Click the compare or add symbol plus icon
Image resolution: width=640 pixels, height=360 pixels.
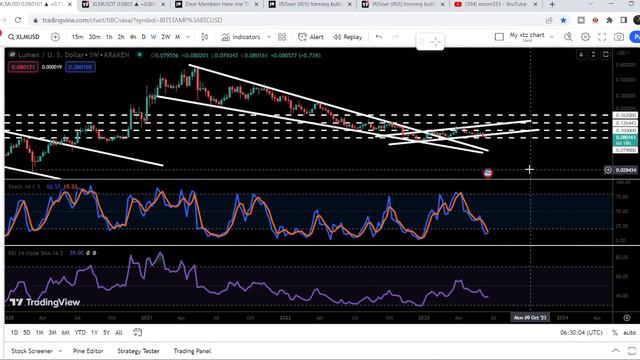click(55, 37)
